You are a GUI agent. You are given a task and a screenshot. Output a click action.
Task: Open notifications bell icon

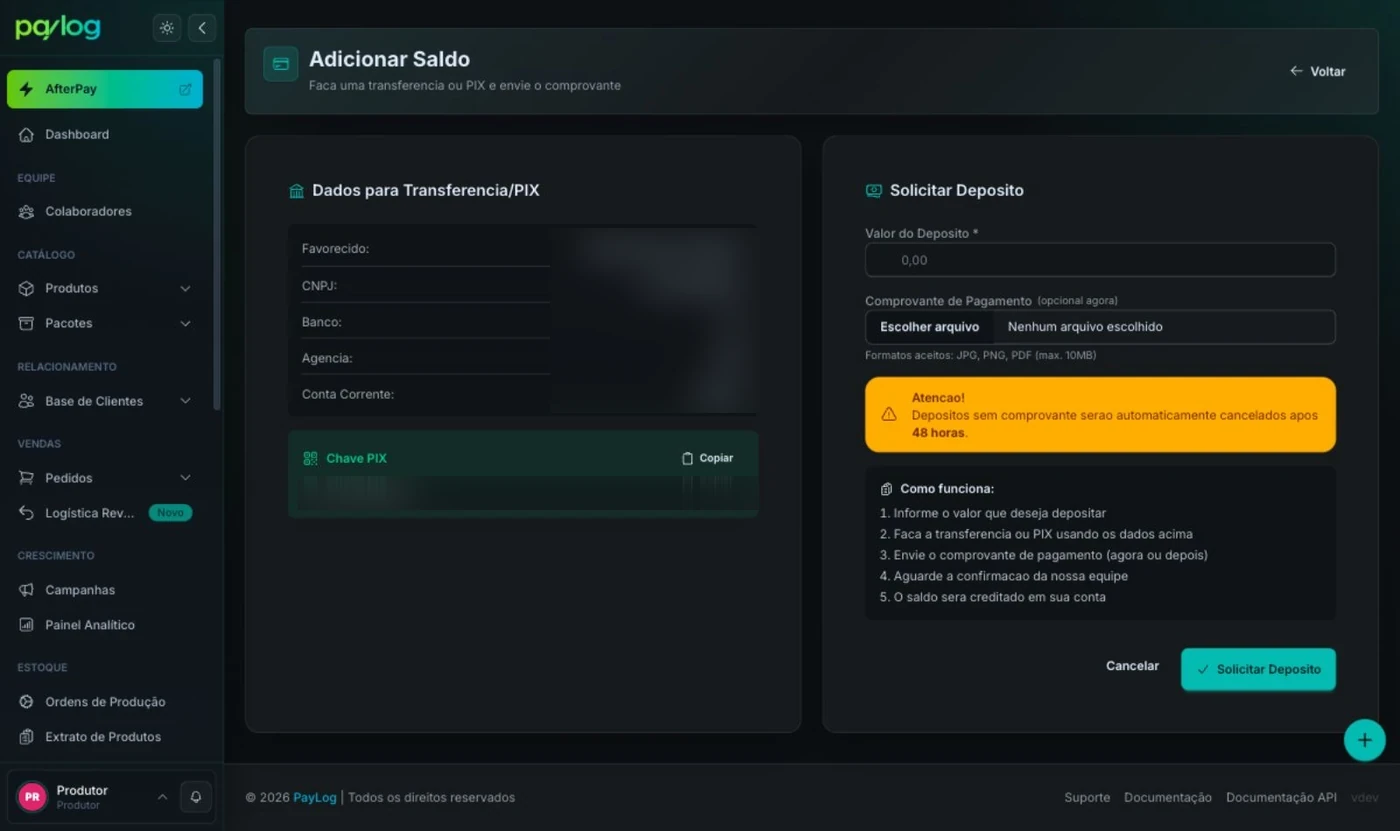tap(196, 797)
